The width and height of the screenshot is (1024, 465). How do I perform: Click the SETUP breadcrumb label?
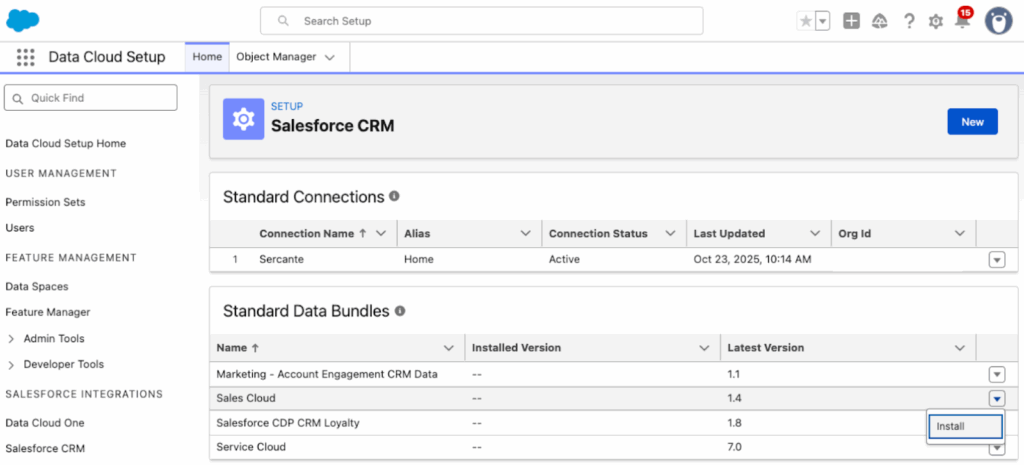(287, 106)
